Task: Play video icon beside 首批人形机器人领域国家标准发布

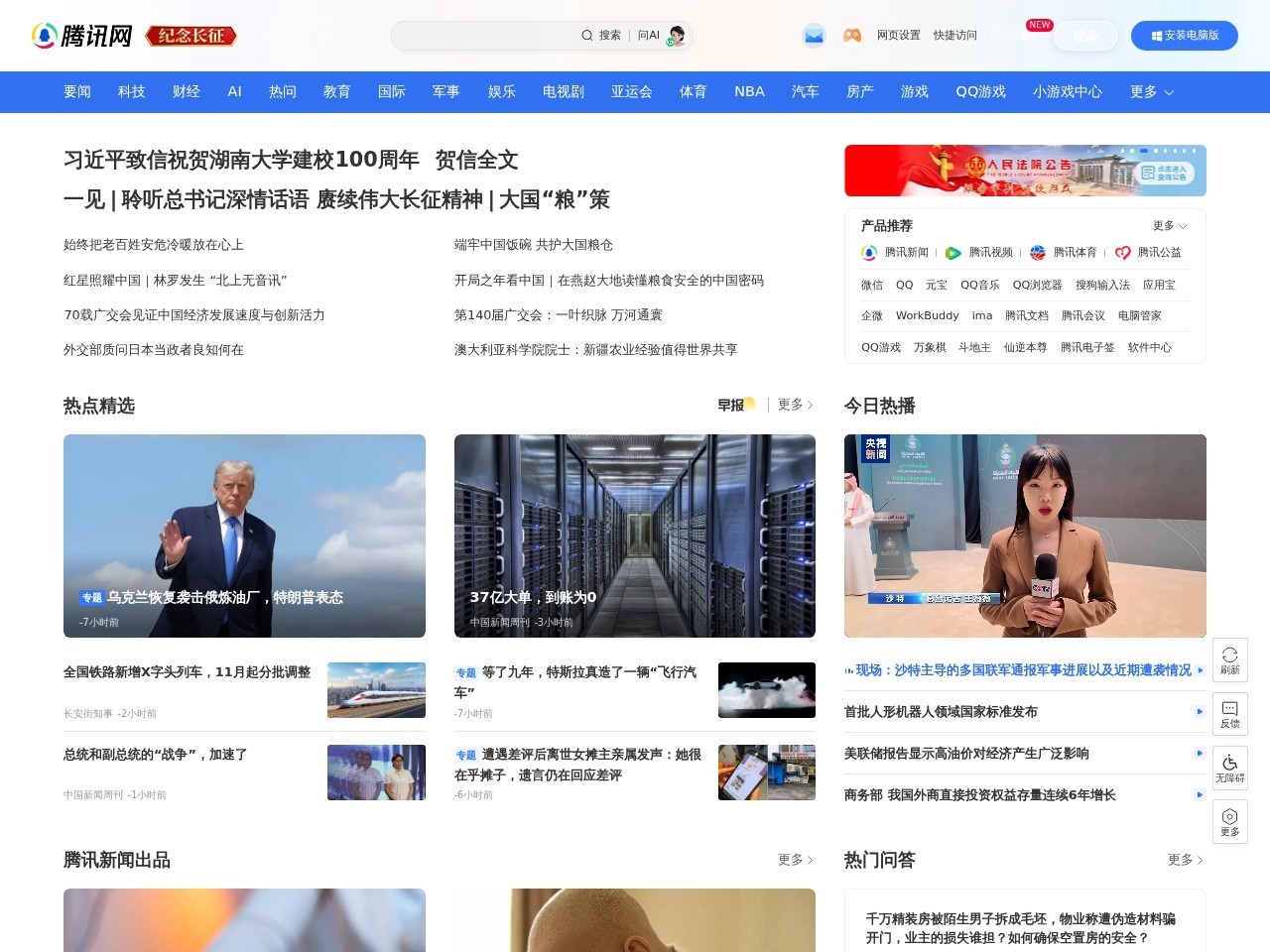Action: click(x=1200, y=712)
